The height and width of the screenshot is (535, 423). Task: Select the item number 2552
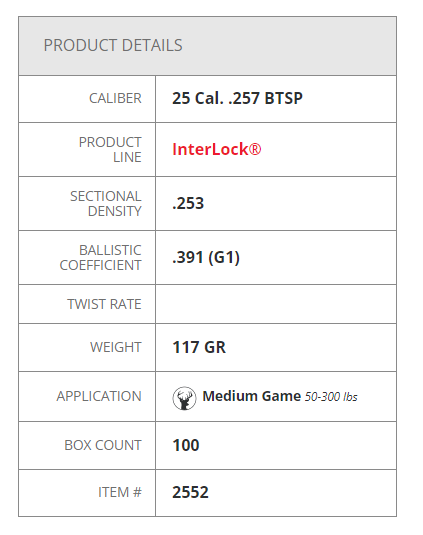coord(190,492)
